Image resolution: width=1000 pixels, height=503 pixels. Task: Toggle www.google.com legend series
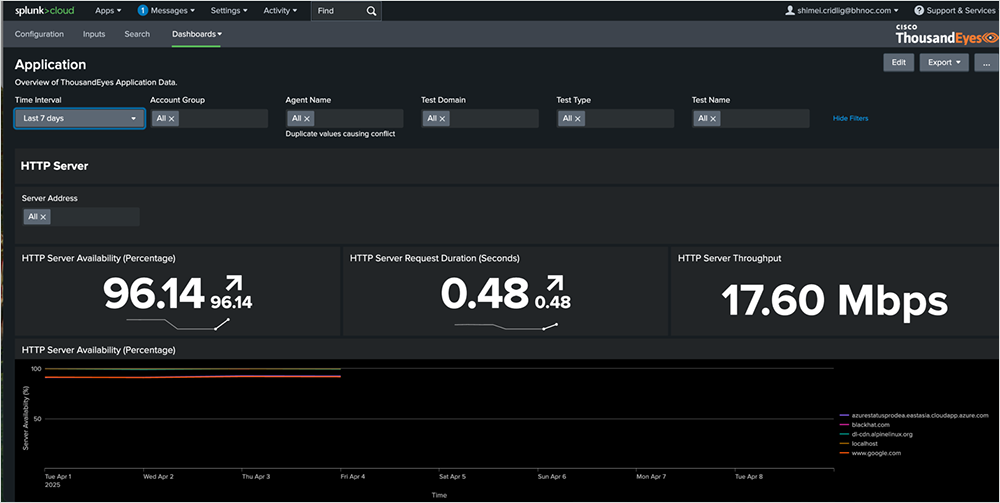[878, 453]
